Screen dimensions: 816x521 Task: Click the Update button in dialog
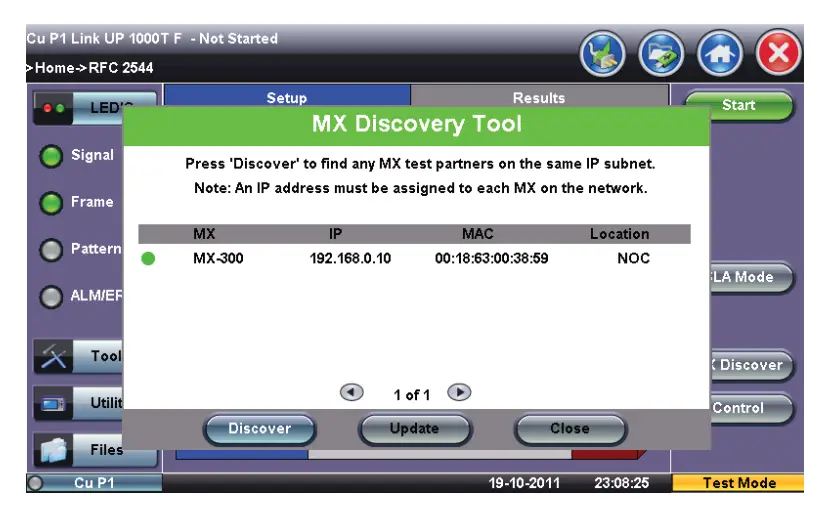point(414,429)
